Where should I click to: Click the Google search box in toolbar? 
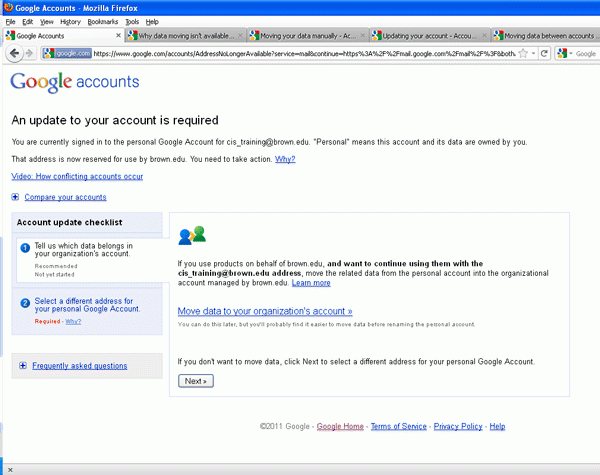click(585, 54)
